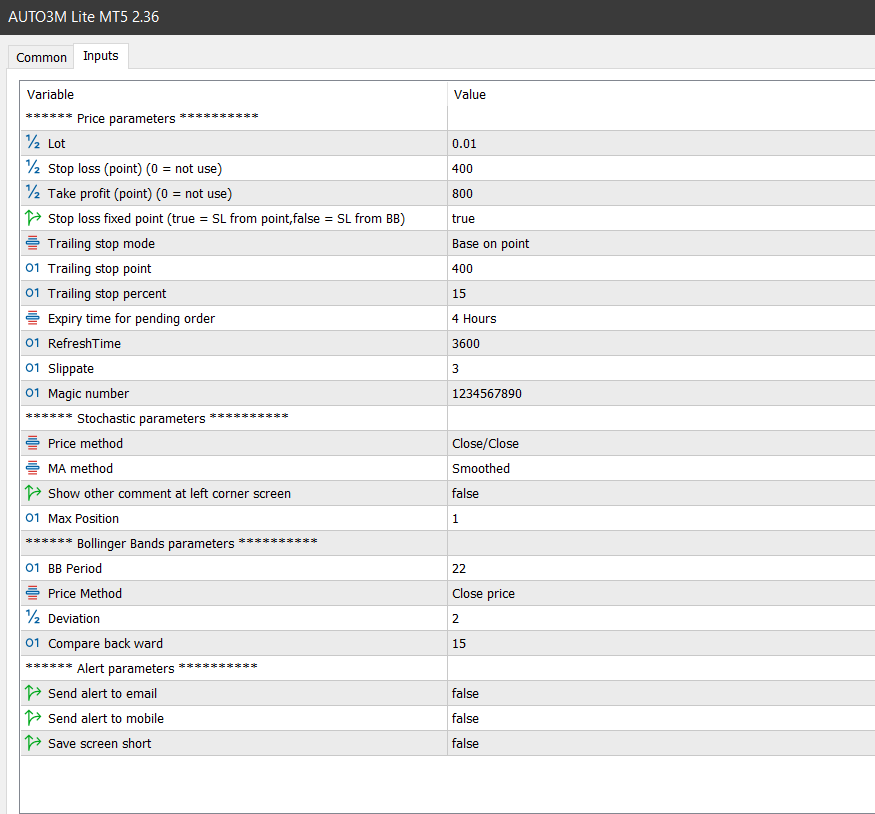Click the fraction icon beside Lot

click(32, 143)
